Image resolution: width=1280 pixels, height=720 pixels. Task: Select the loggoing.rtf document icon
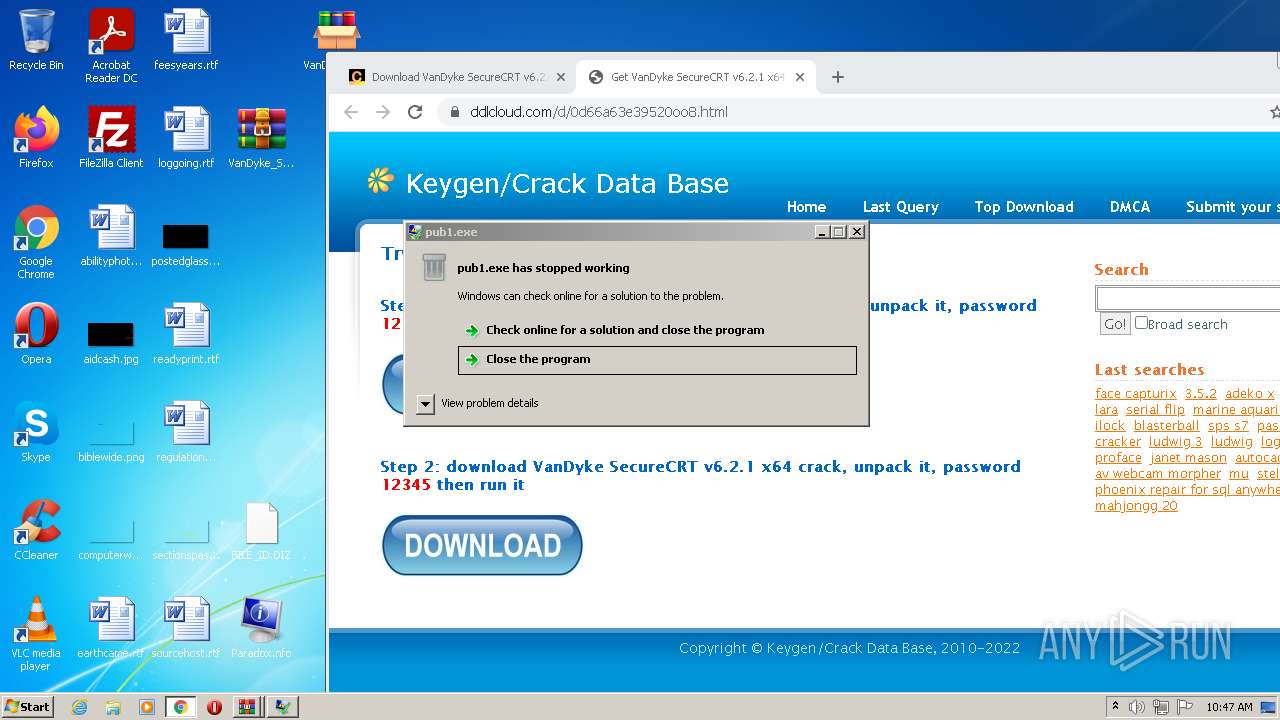186,138
